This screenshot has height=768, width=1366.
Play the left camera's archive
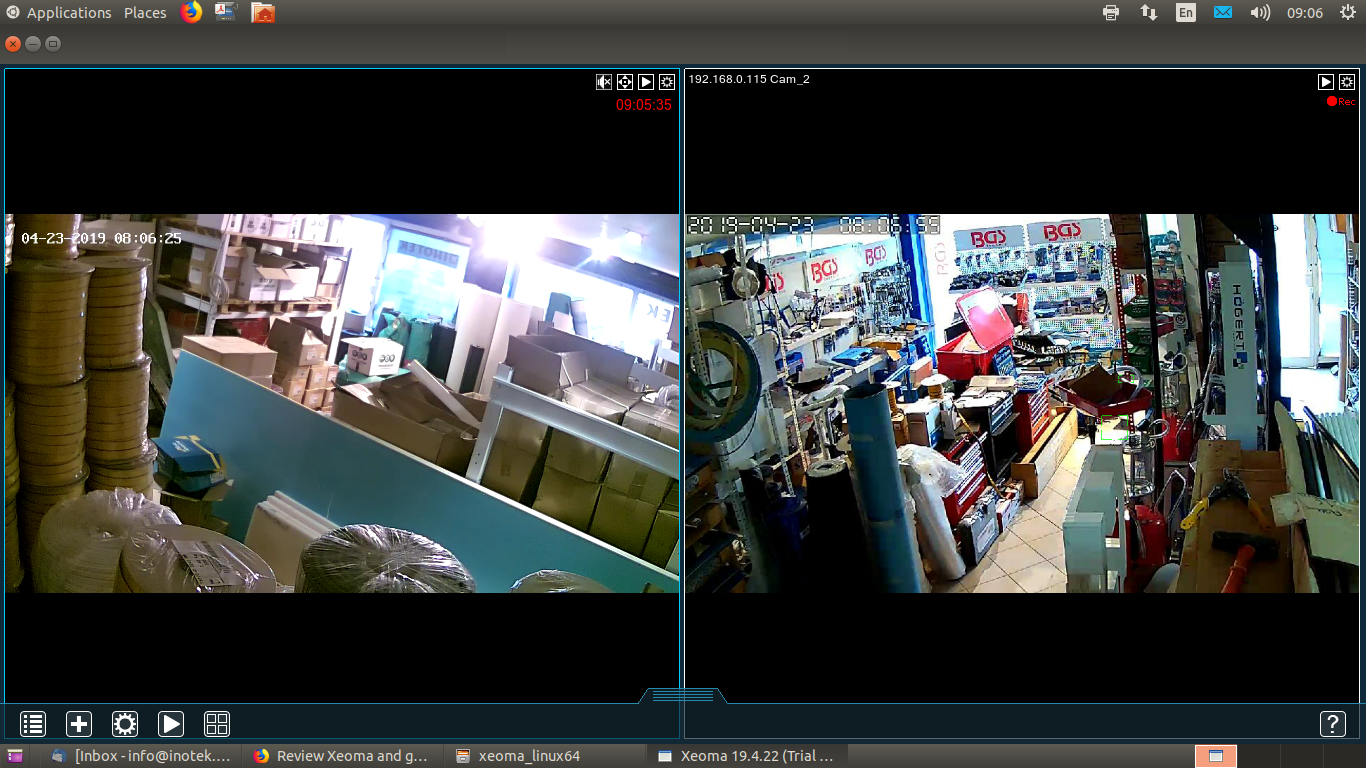coord(646,82)
